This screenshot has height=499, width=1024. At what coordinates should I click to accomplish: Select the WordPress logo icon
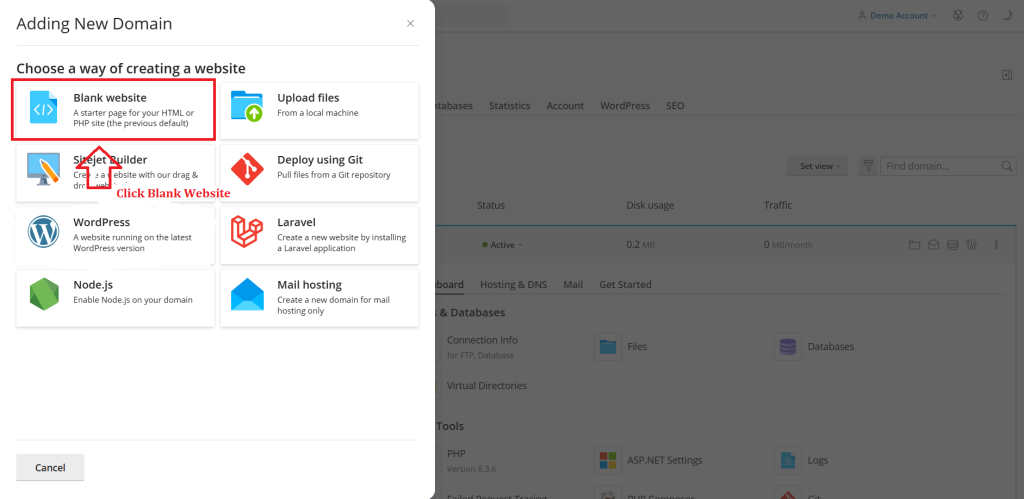(x=44, y=232)
